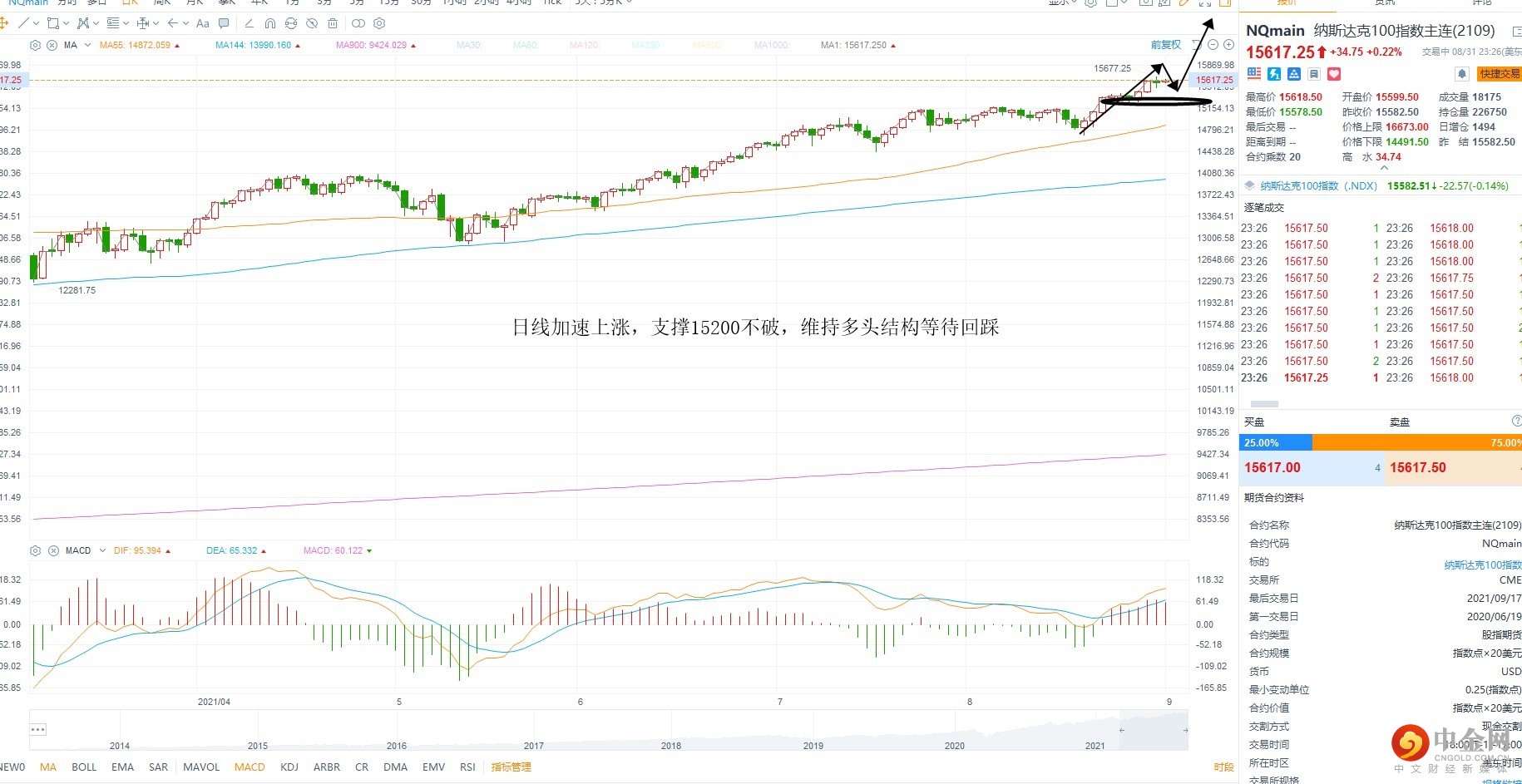Click the 15617.25 current price axis label
The image size is (1522, 784).
(1214, 80)
